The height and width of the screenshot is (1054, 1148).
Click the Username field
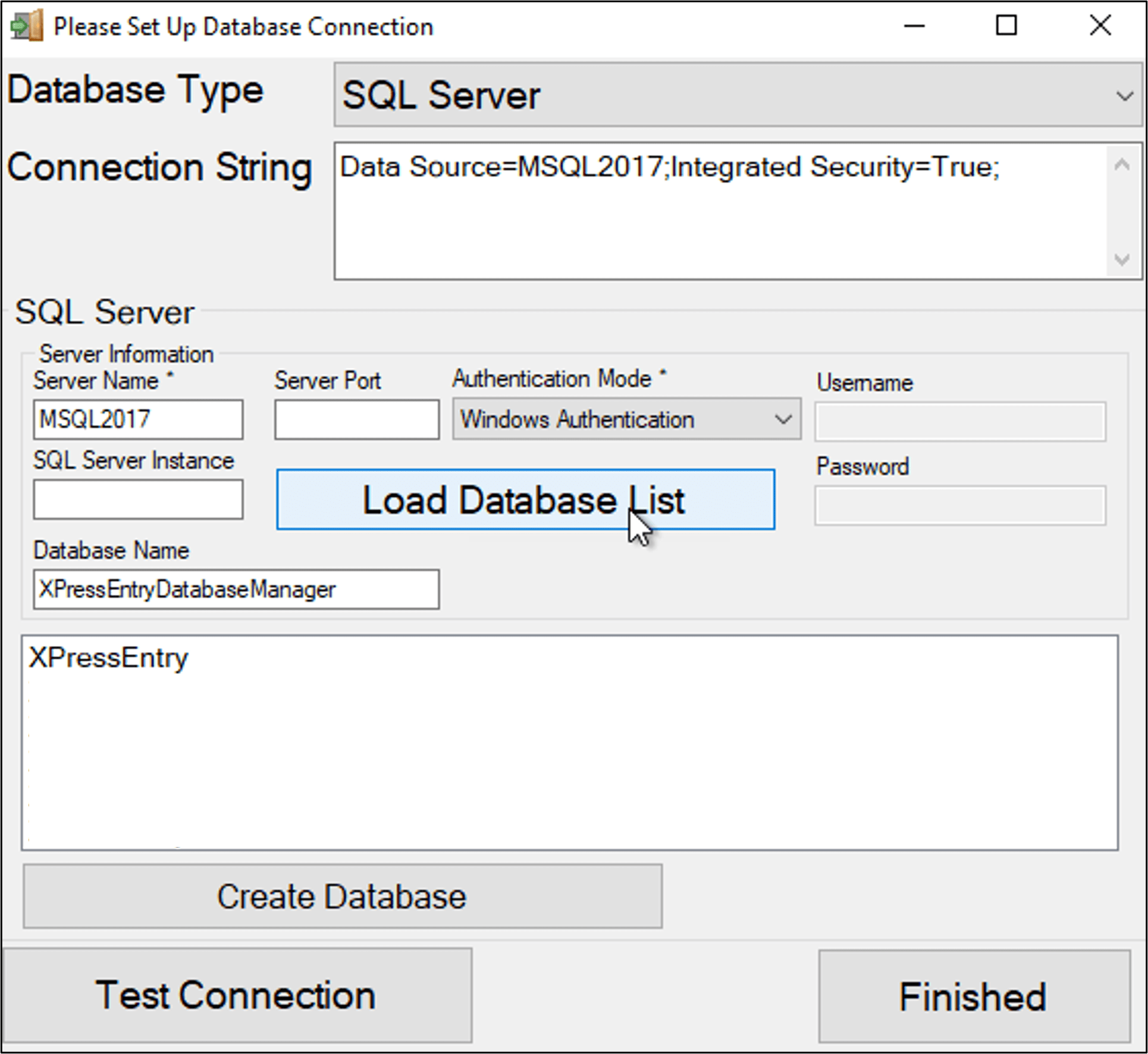(960, 422)
